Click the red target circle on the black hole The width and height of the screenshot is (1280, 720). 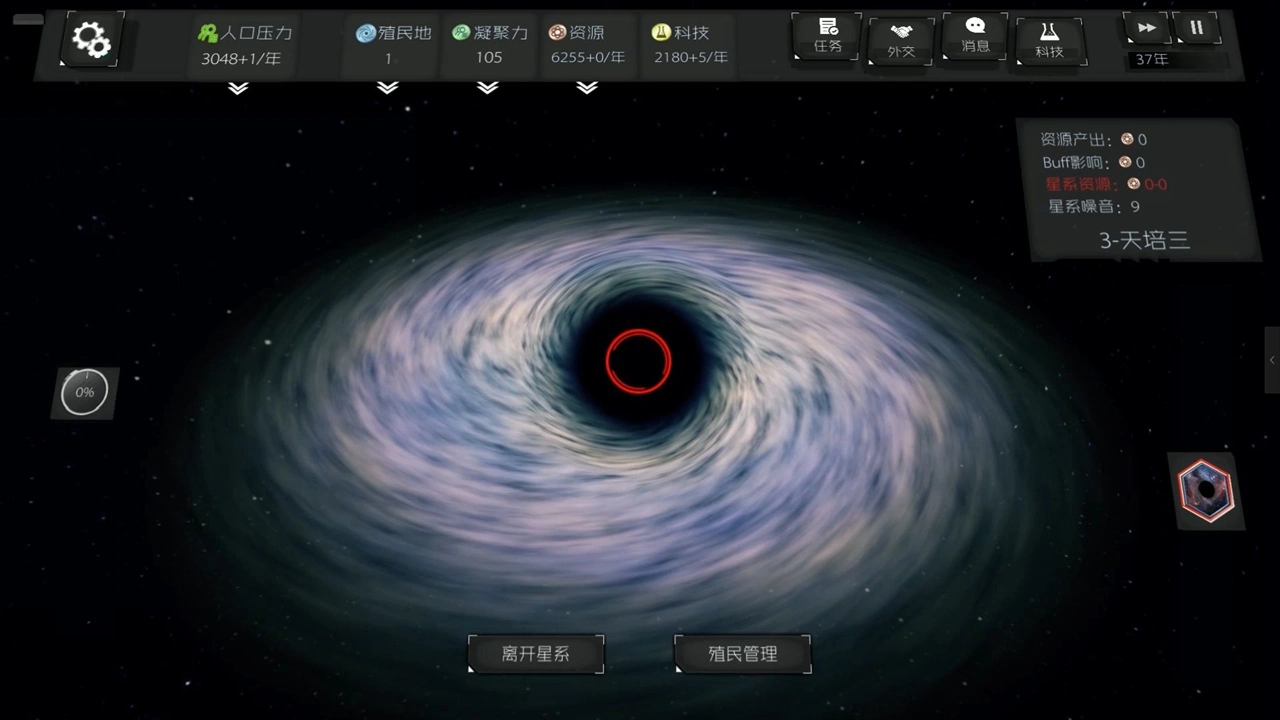(639, 360)
